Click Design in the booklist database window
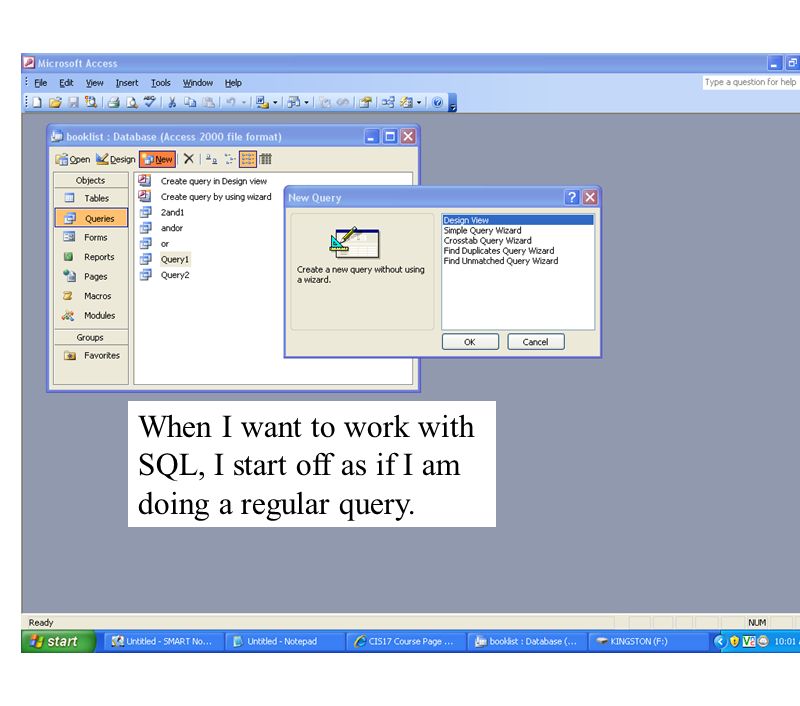The height and width of the screenshot is (706, 800). pos(115,159)
